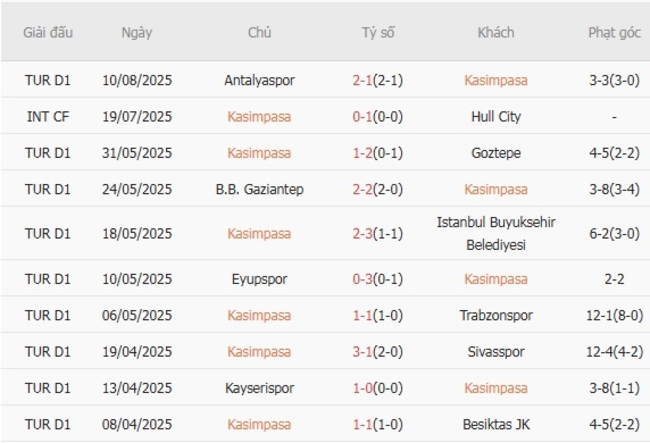Viewport: 650px width, 443px height.
Task: Click B.B. Gaziantep team name
Action: [x=259, y=189]
